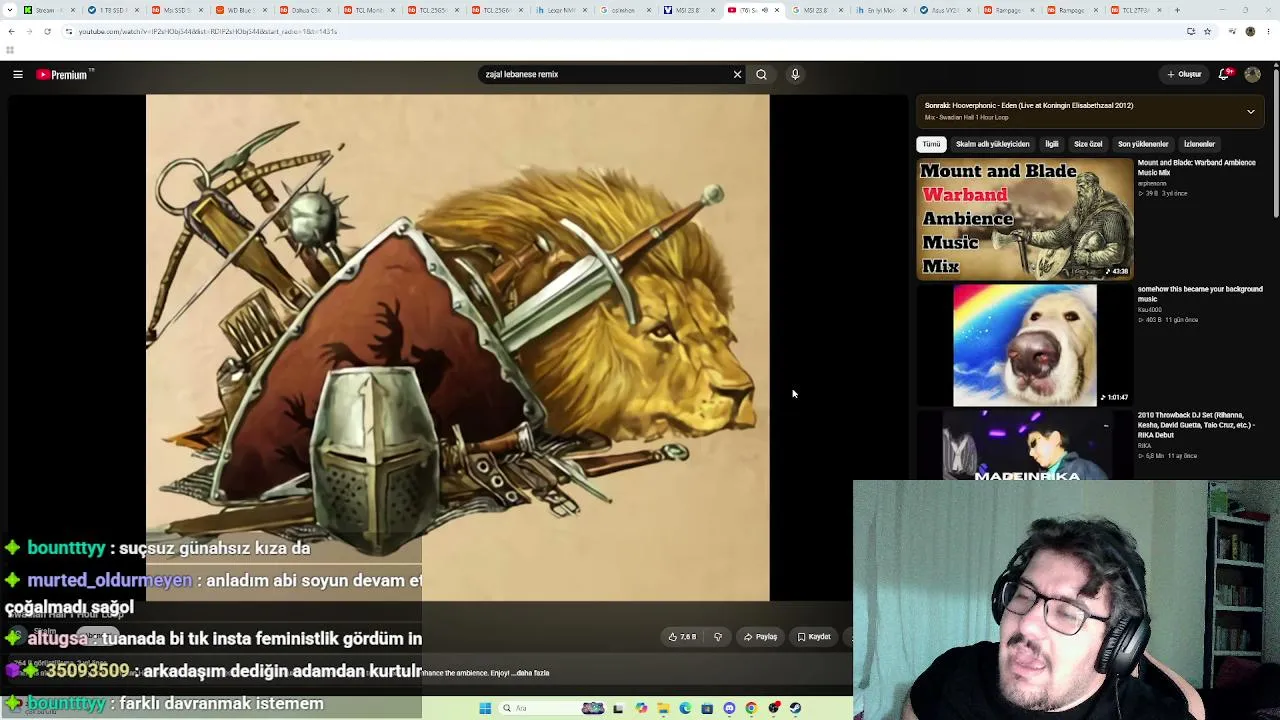Bookmark this page with the star icon
This screenshot has height=720, width=1280.
1207,31
